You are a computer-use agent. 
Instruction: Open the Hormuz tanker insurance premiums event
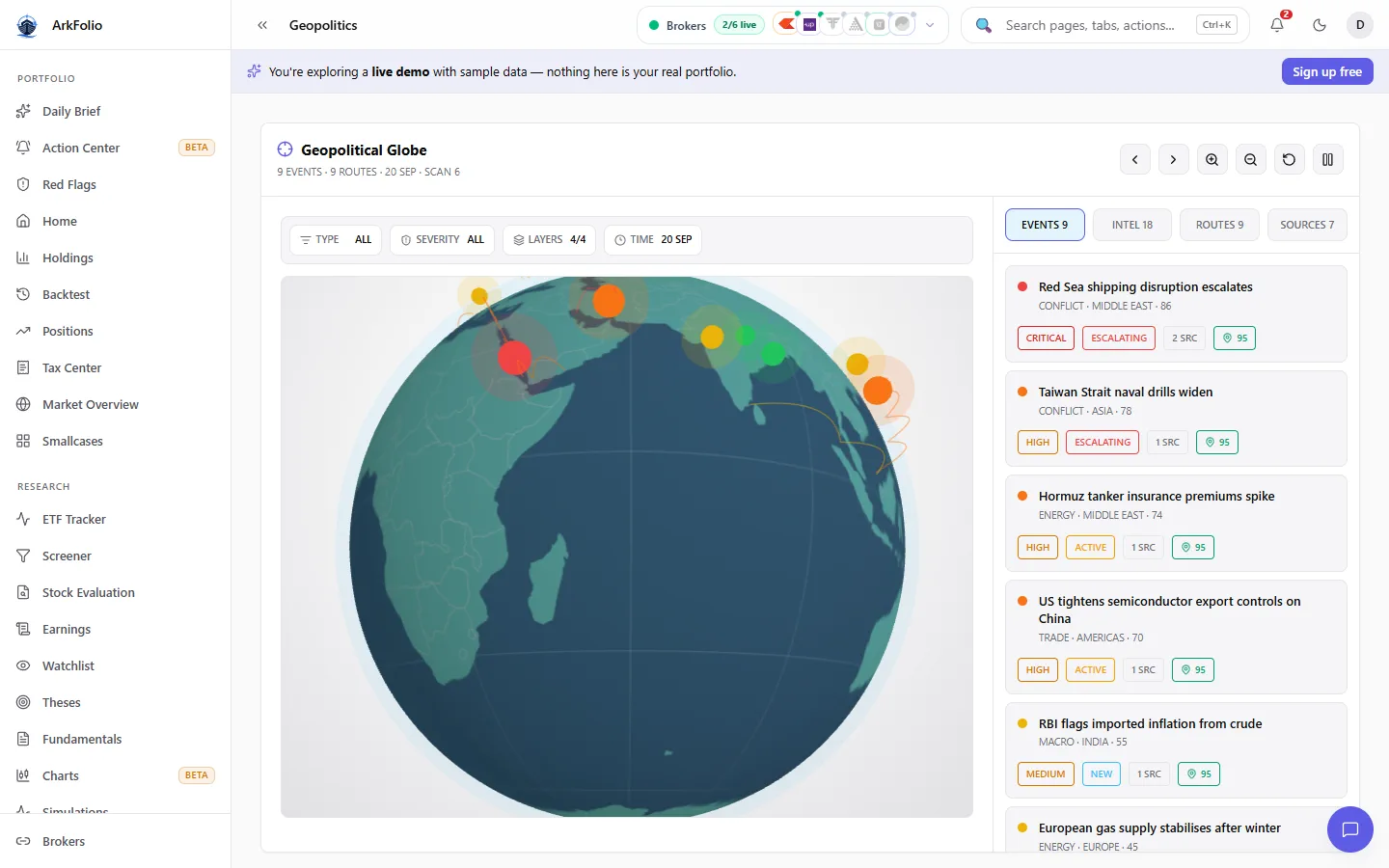(x=1176, y=523)
